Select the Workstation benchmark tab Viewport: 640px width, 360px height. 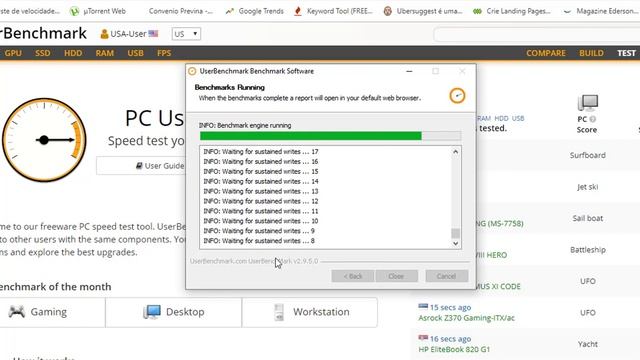coord(309,312)
